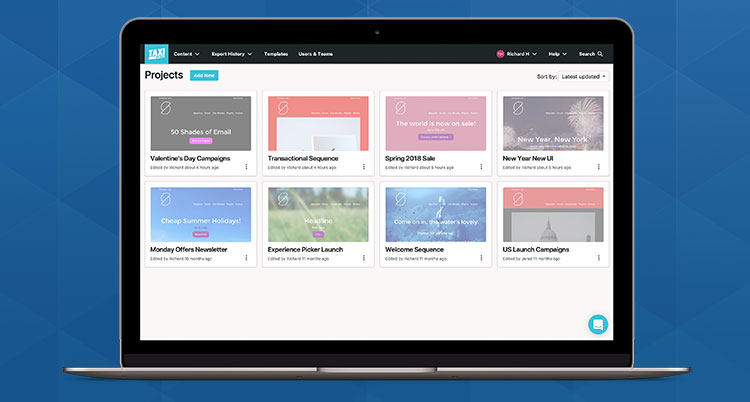
Task: Expand the Help dropdown menu
Action: [x=557, y=54]
